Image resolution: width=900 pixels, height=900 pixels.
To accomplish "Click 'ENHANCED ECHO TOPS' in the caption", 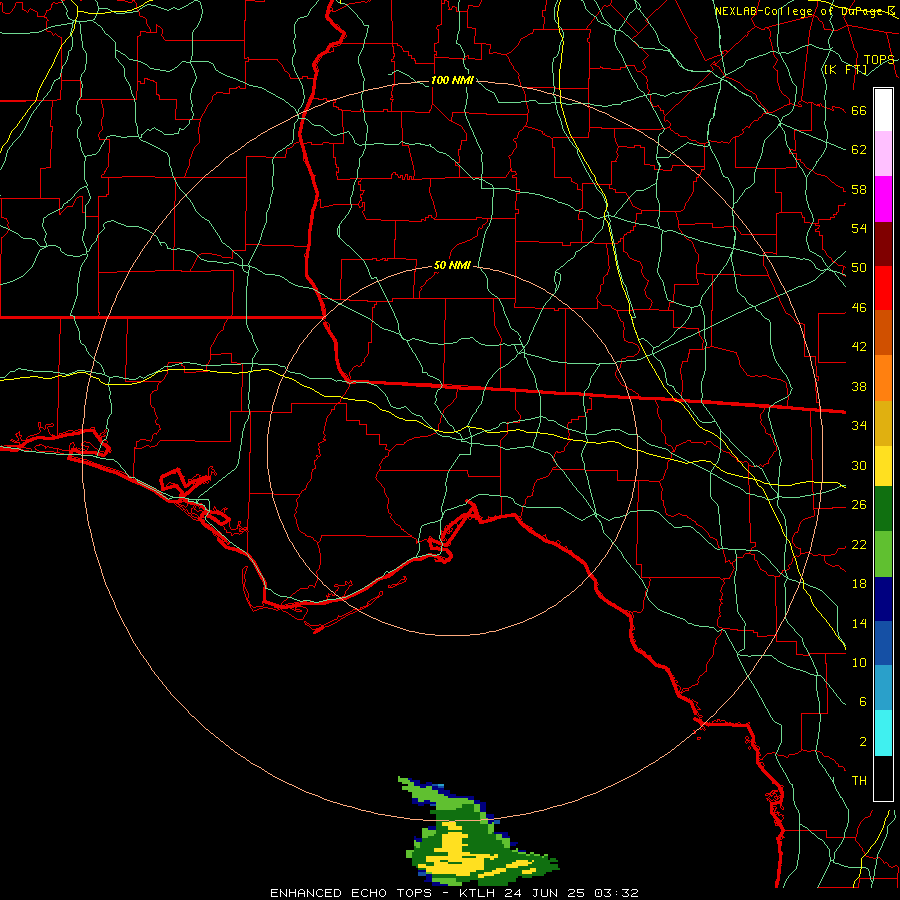I will coord(351,893).
